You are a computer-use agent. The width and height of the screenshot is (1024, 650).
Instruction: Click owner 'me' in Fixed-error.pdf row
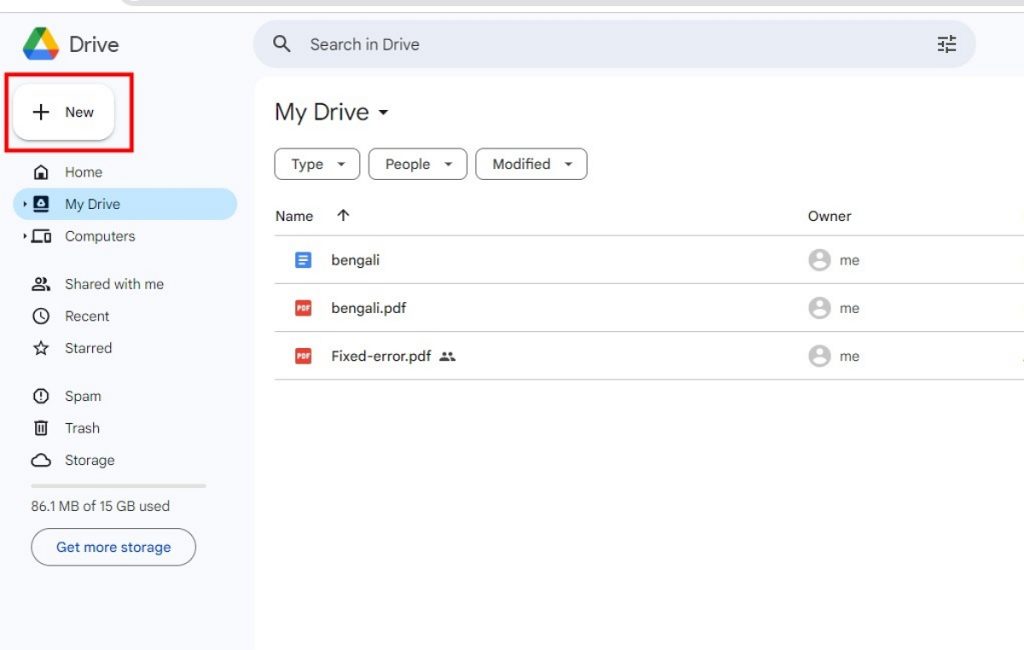click(x=849, y=356)
